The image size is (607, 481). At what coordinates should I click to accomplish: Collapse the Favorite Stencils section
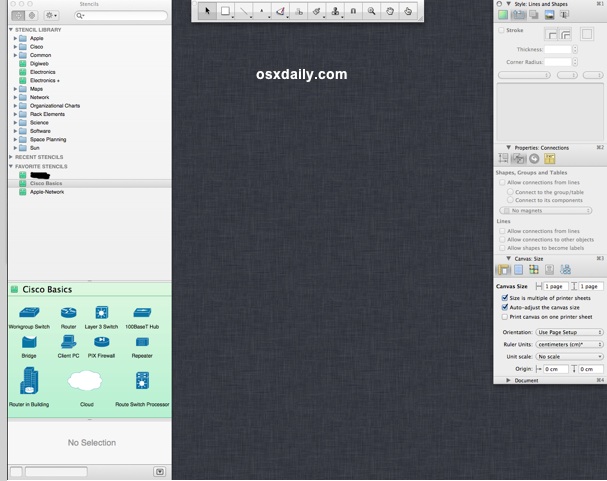coord(11,166)
